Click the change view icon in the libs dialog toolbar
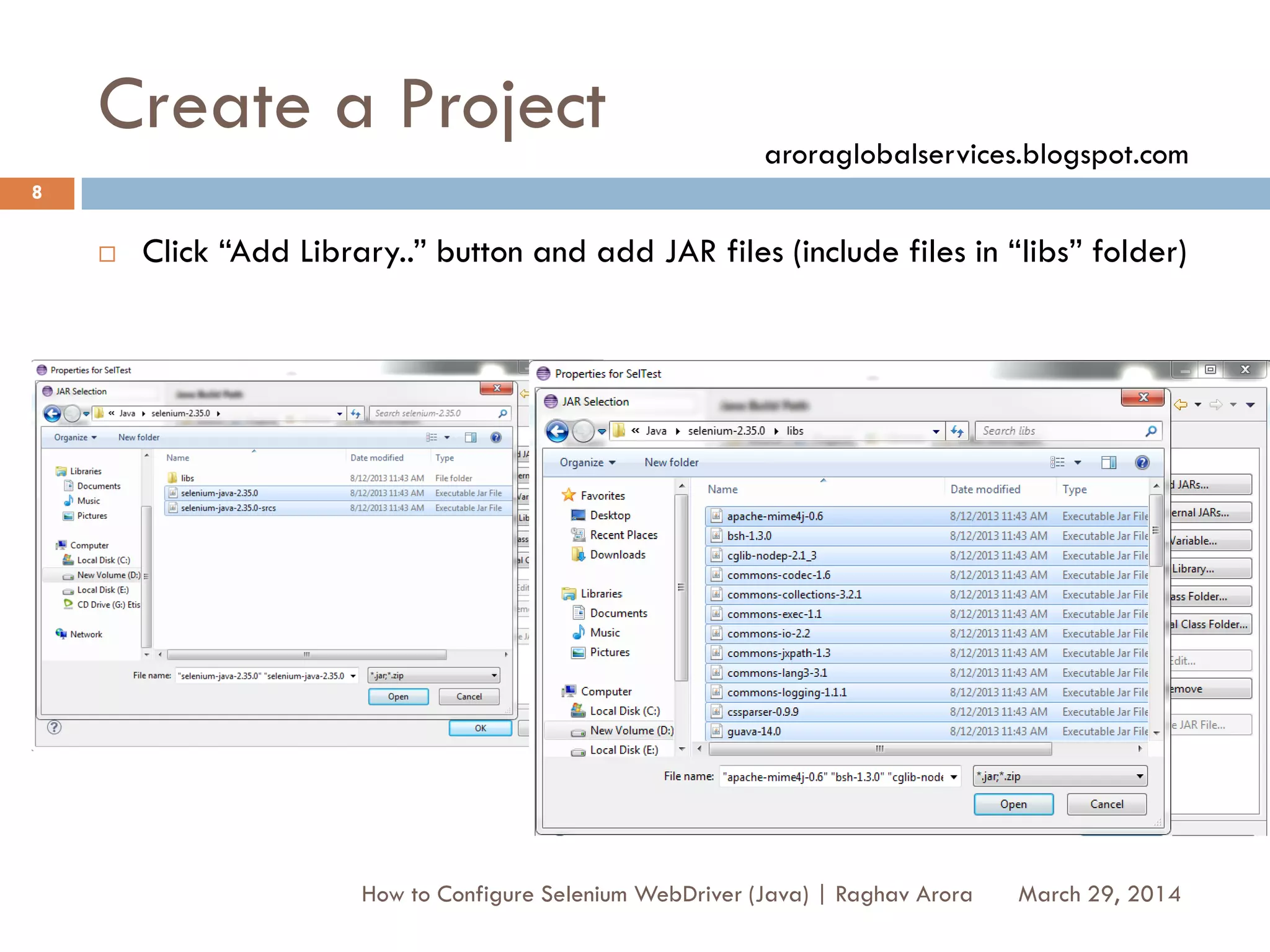1270x952 pixels. tap(1057, 462)
